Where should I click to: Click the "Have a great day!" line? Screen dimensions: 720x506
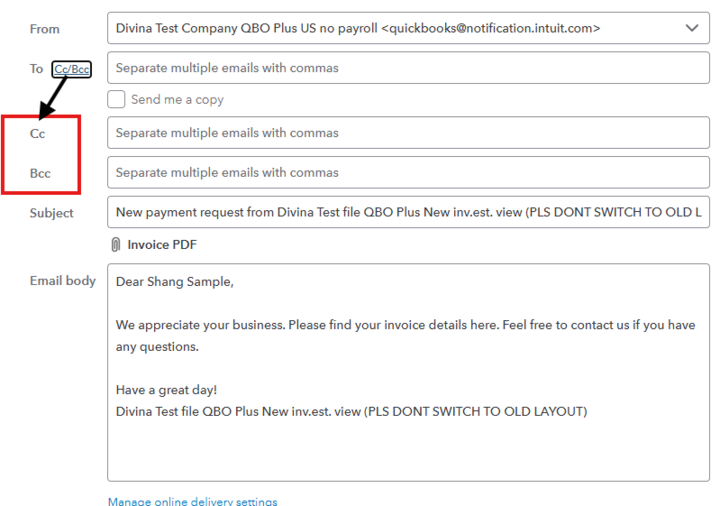166,390
